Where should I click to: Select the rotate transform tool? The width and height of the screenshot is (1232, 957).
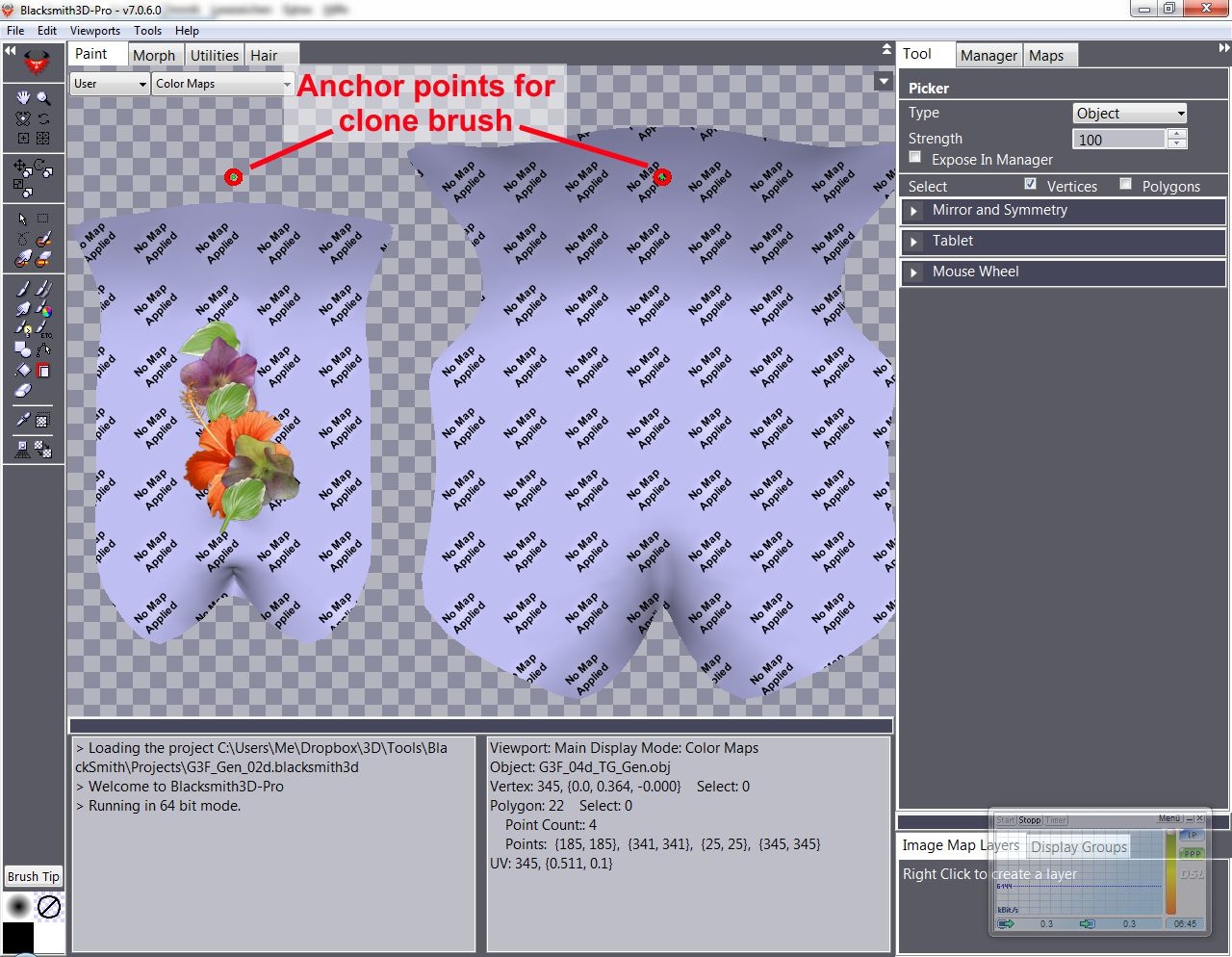tap(43, 168)
